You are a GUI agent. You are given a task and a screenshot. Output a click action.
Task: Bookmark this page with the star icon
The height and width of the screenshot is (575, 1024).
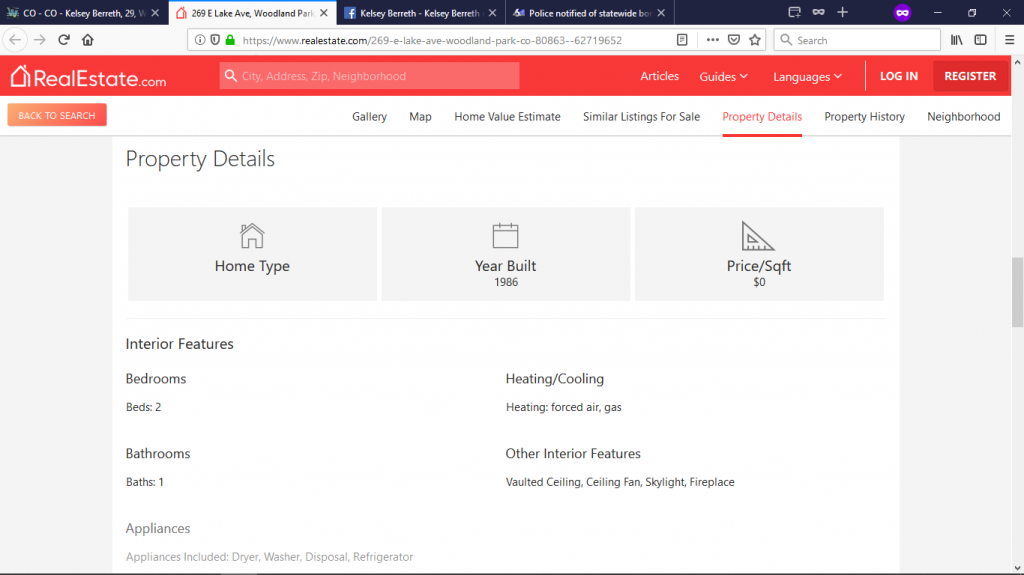[x=755, y=40]
